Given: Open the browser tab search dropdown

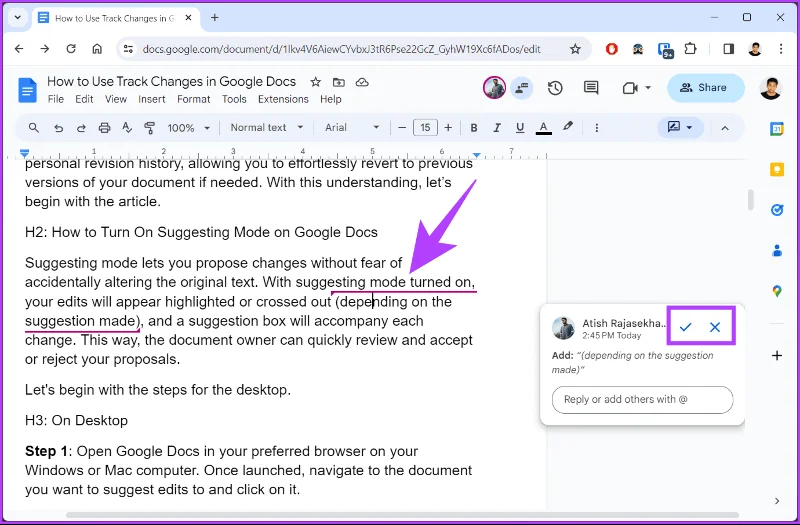Looking at the screenshot, I should pyautogui.click(x=17, y=17).
